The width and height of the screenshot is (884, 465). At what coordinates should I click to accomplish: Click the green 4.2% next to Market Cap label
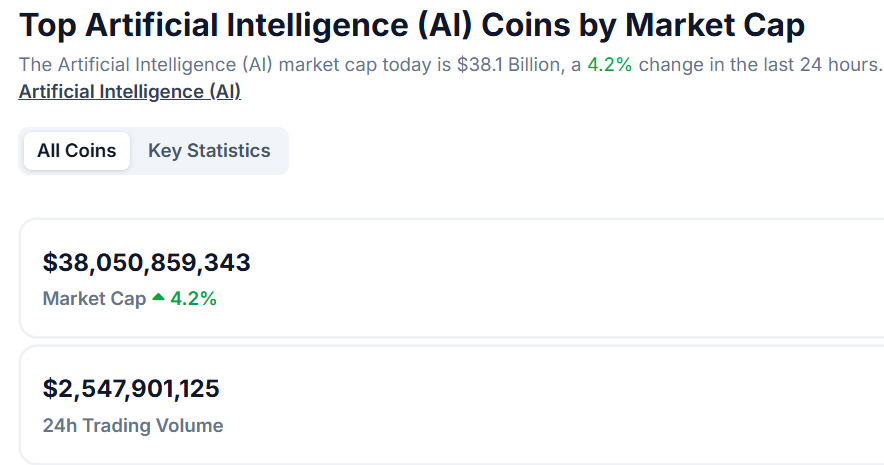pos(194,298)
